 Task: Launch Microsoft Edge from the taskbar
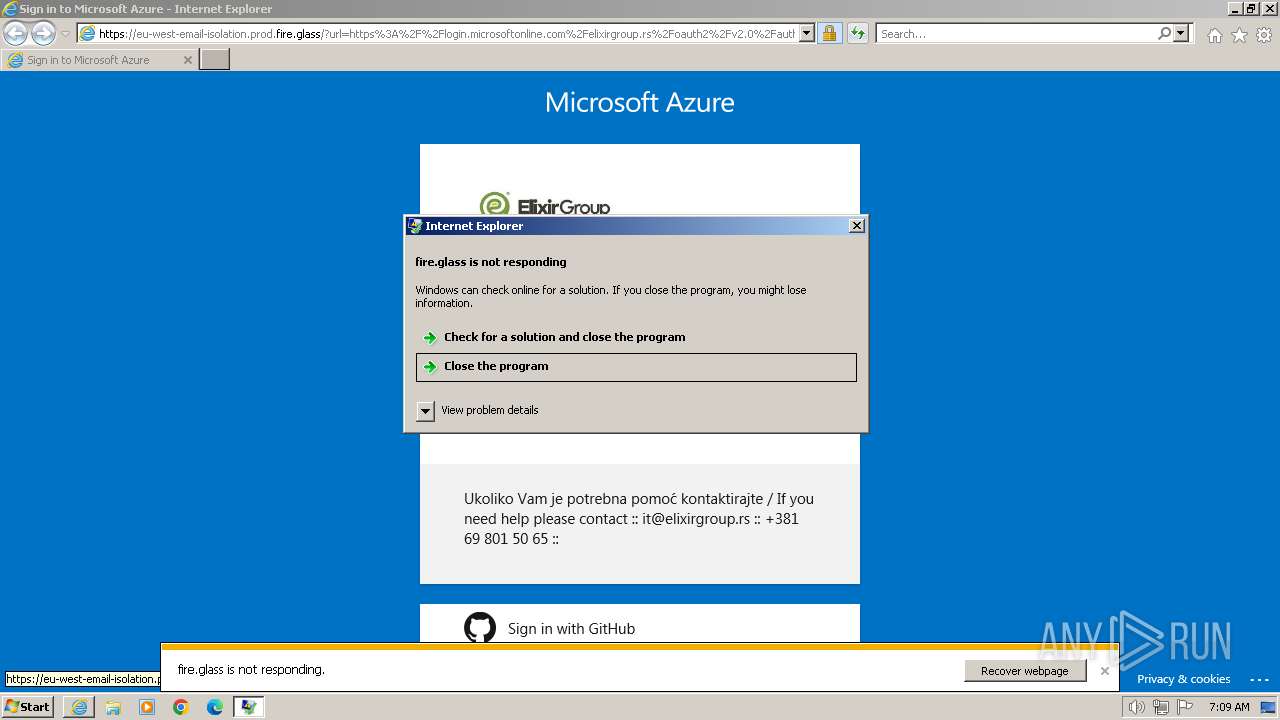click(215, 707)
